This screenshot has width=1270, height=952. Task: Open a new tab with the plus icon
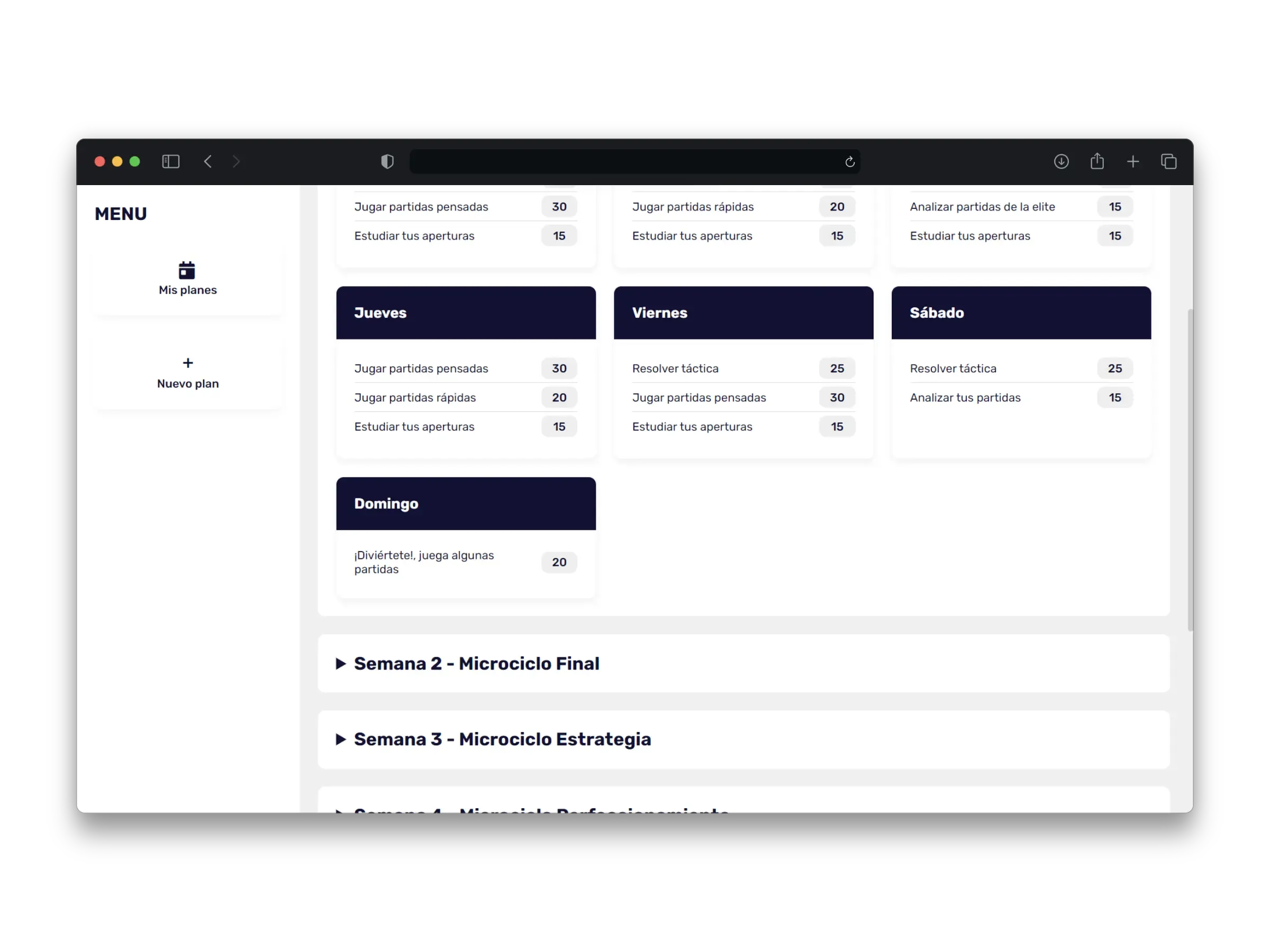pyautogui.click(x=1133, y=162)
